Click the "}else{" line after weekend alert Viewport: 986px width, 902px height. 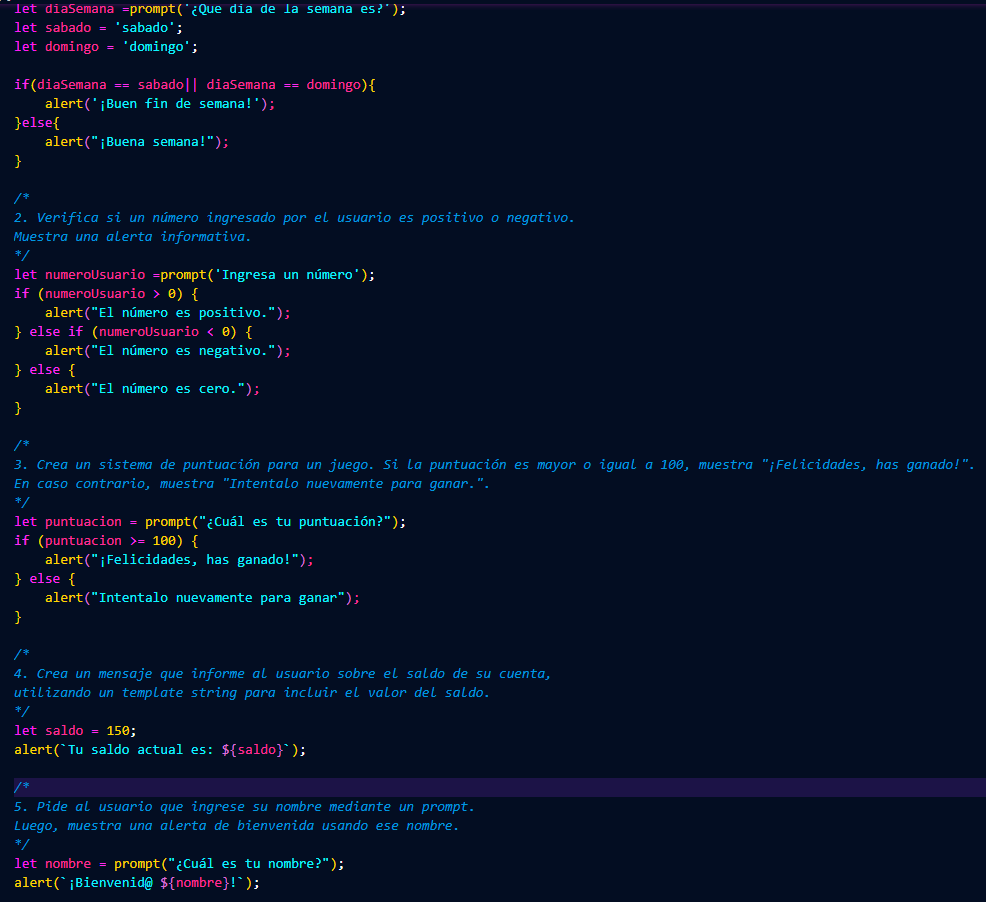pyautogui.click(x=36, y=123)
